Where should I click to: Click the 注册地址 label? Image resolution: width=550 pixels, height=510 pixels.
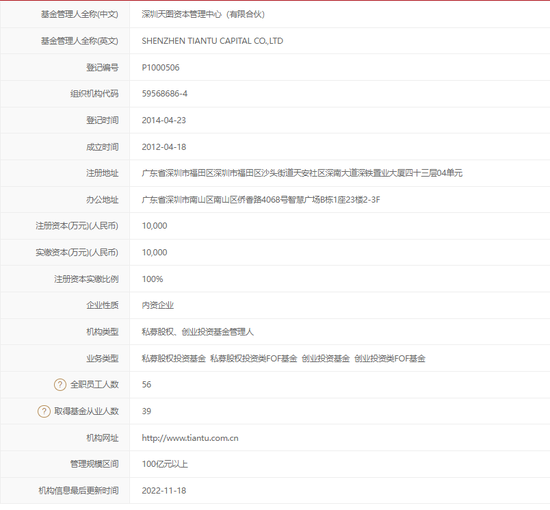click(x=102, y=173)
